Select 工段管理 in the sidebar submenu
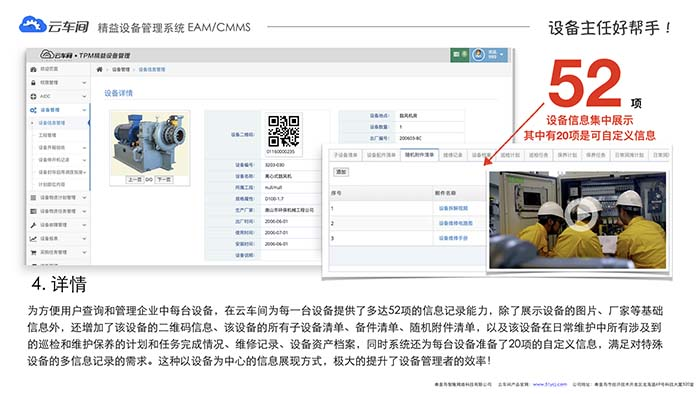Viewport: 700px width, 394px height. click(47, 135)
